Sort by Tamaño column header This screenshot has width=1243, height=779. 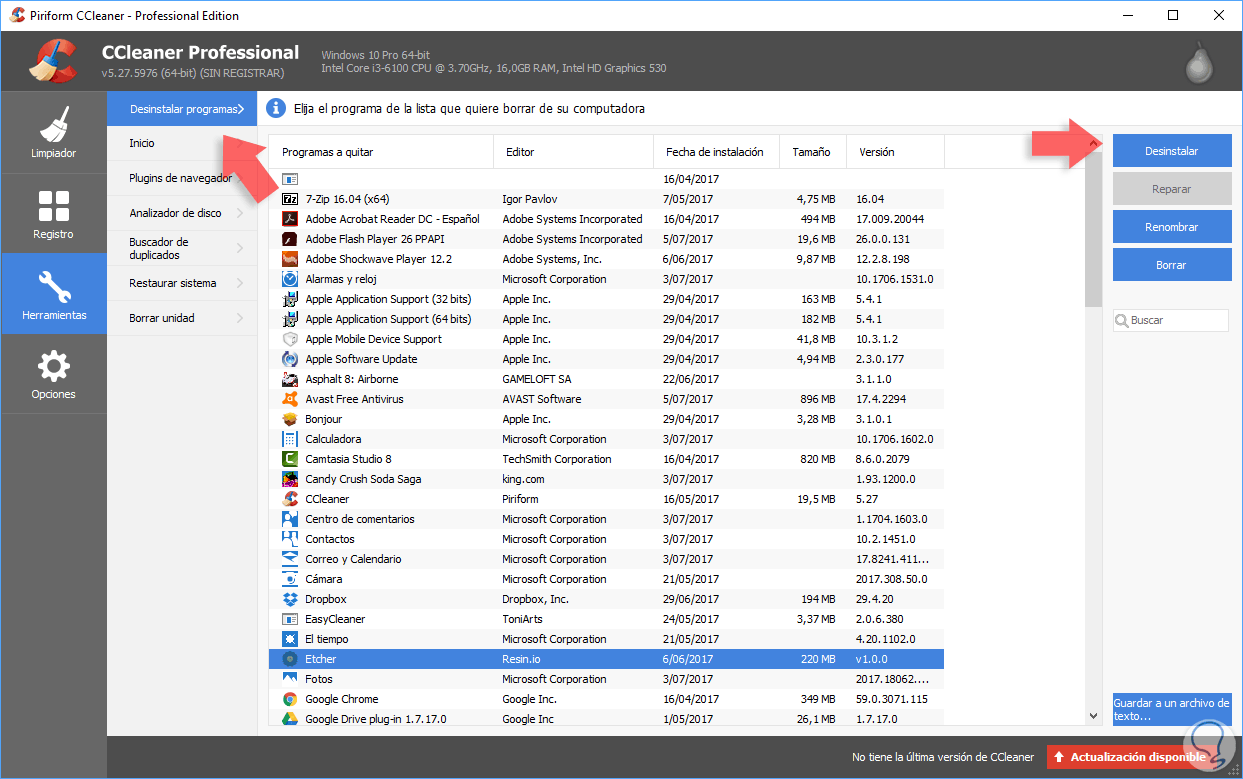pos(812,152)
